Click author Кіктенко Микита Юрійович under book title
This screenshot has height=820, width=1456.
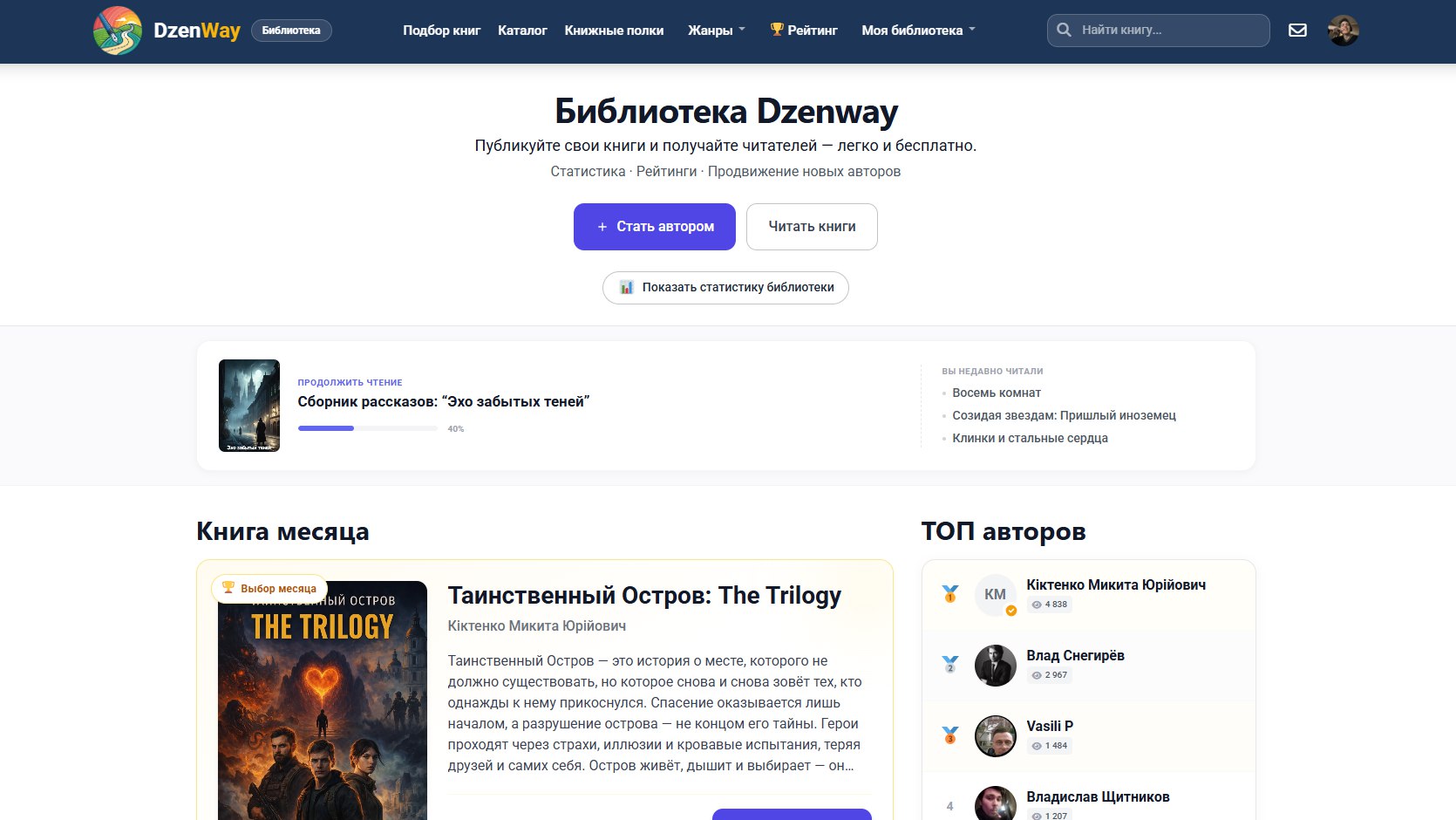tap(536, 625)
